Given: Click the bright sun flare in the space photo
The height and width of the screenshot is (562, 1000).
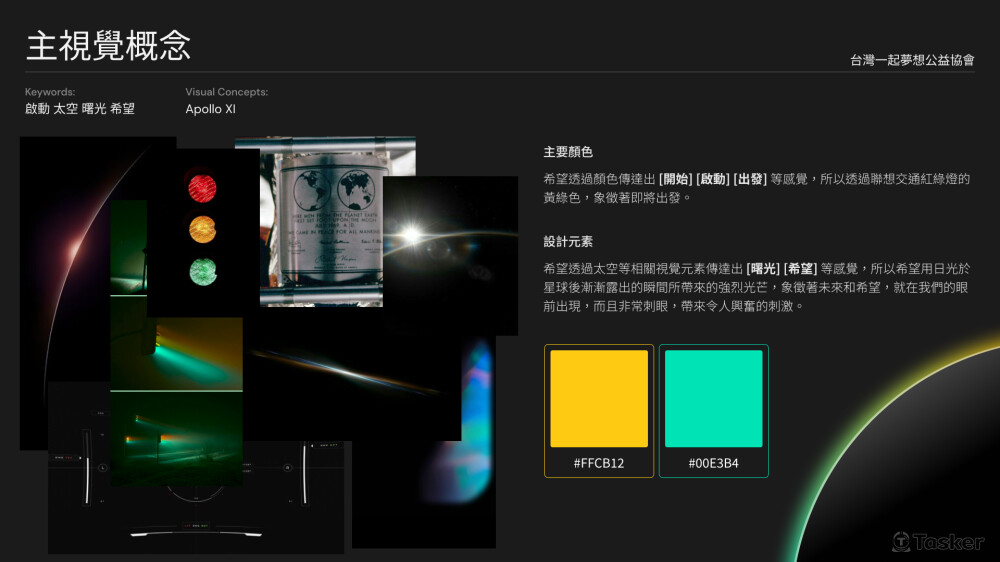Looking at the screenshot, I should 411,236.
